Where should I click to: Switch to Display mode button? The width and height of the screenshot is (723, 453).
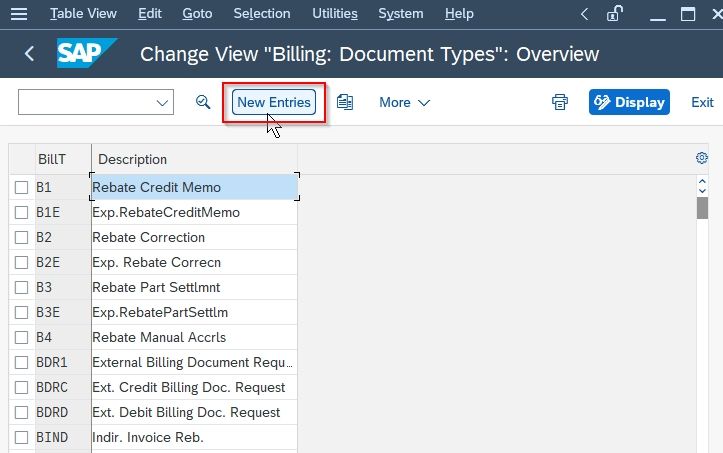[629, 102]
